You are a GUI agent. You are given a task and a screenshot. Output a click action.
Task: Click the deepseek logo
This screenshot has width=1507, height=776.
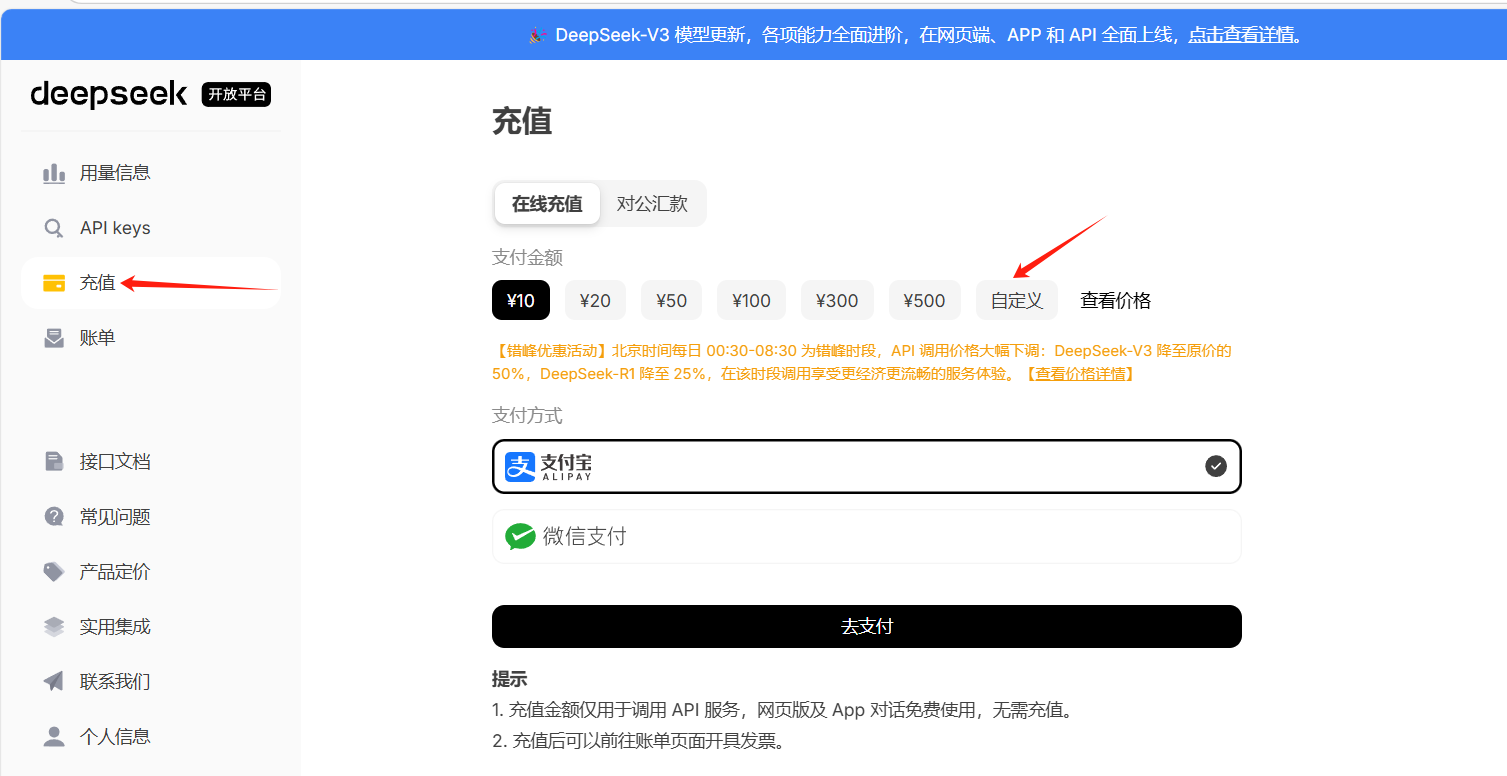(x=109, y=94)
